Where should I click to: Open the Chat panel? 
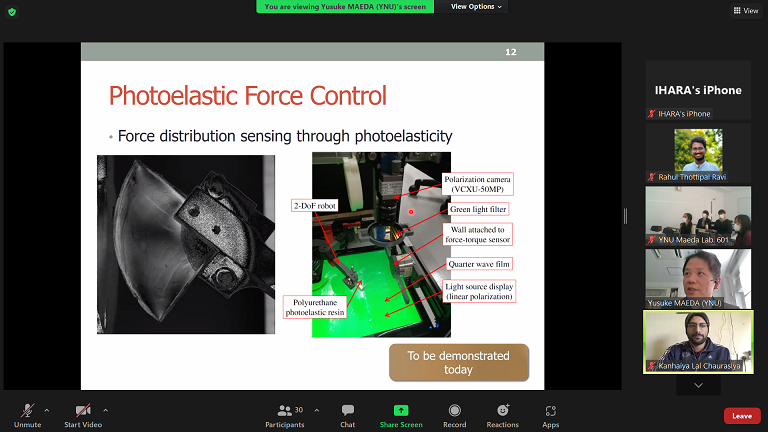pos(348,414)
